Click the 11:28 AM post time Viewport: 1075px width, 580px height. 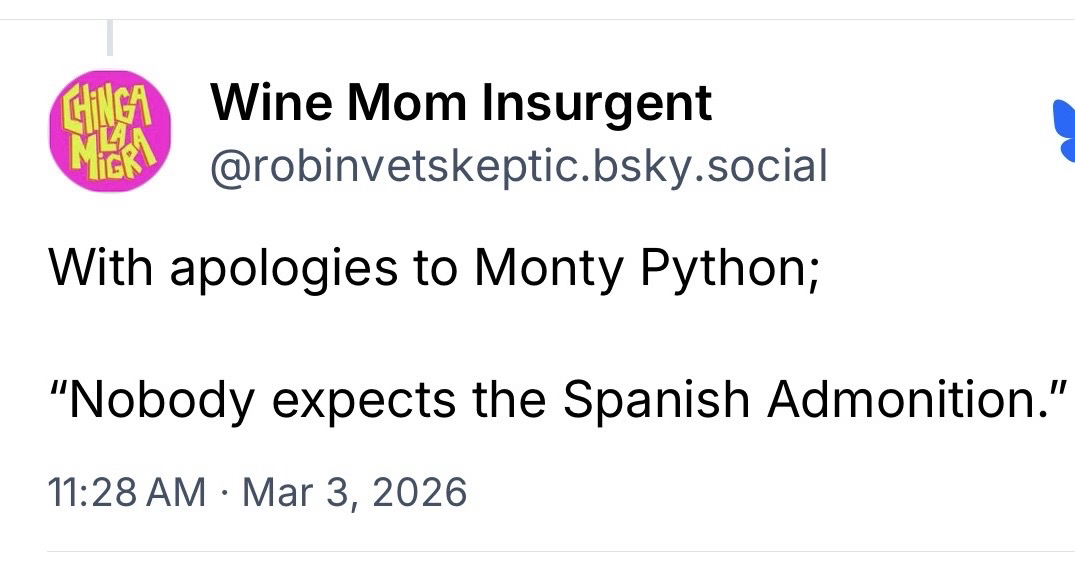coord(127,492)
